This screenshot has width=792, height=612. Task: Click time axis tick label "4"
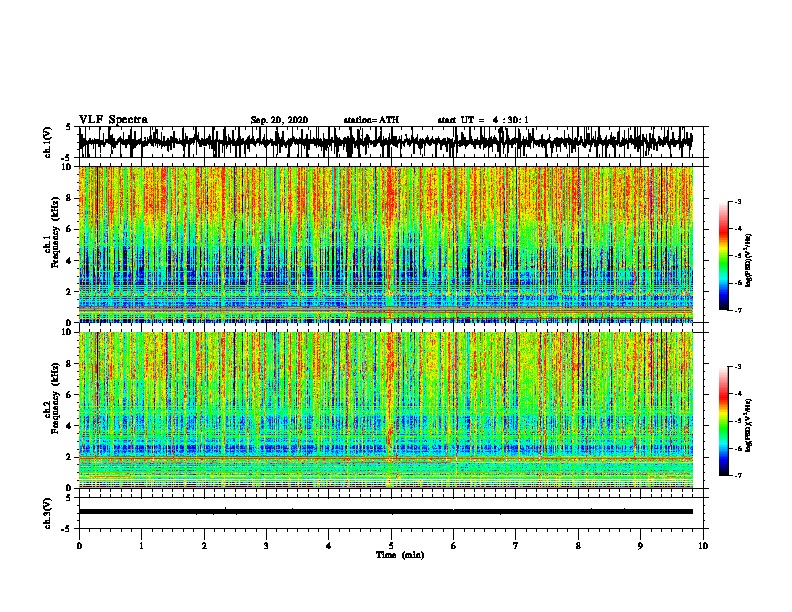(329, 546)
